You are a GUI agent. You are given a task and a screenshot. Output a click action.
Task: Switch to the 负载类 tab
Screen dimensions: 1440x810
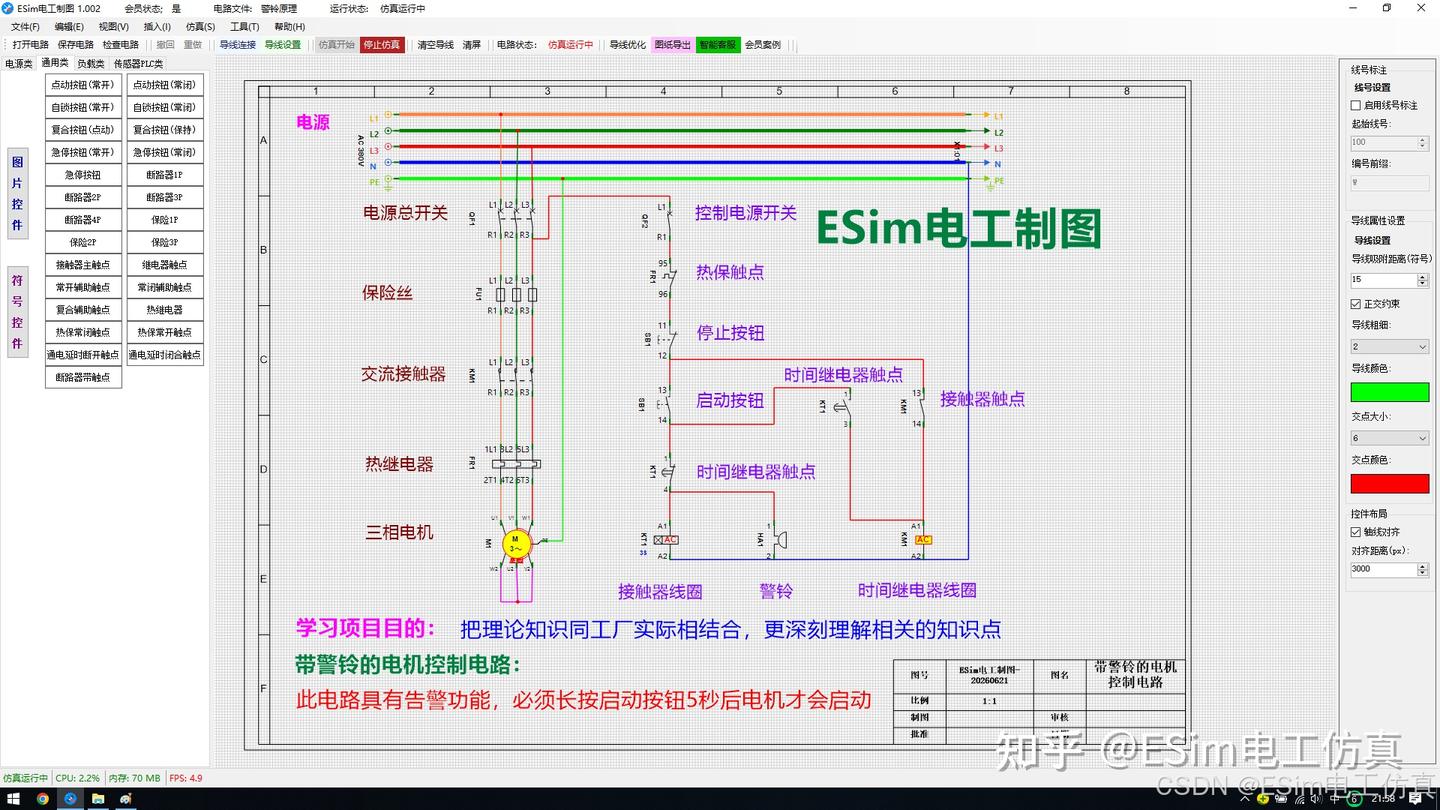(x=91, y=64)
